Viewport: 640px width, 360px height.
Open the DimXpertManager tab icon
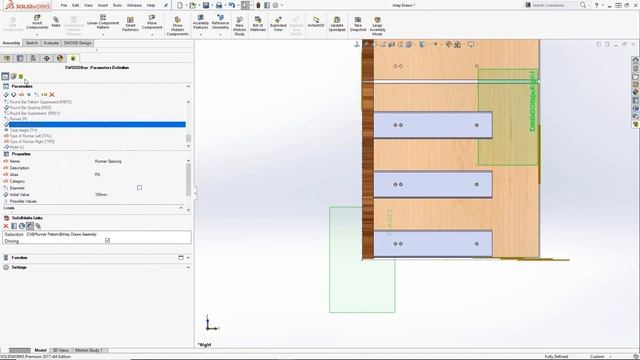click(x=47, y=58)
